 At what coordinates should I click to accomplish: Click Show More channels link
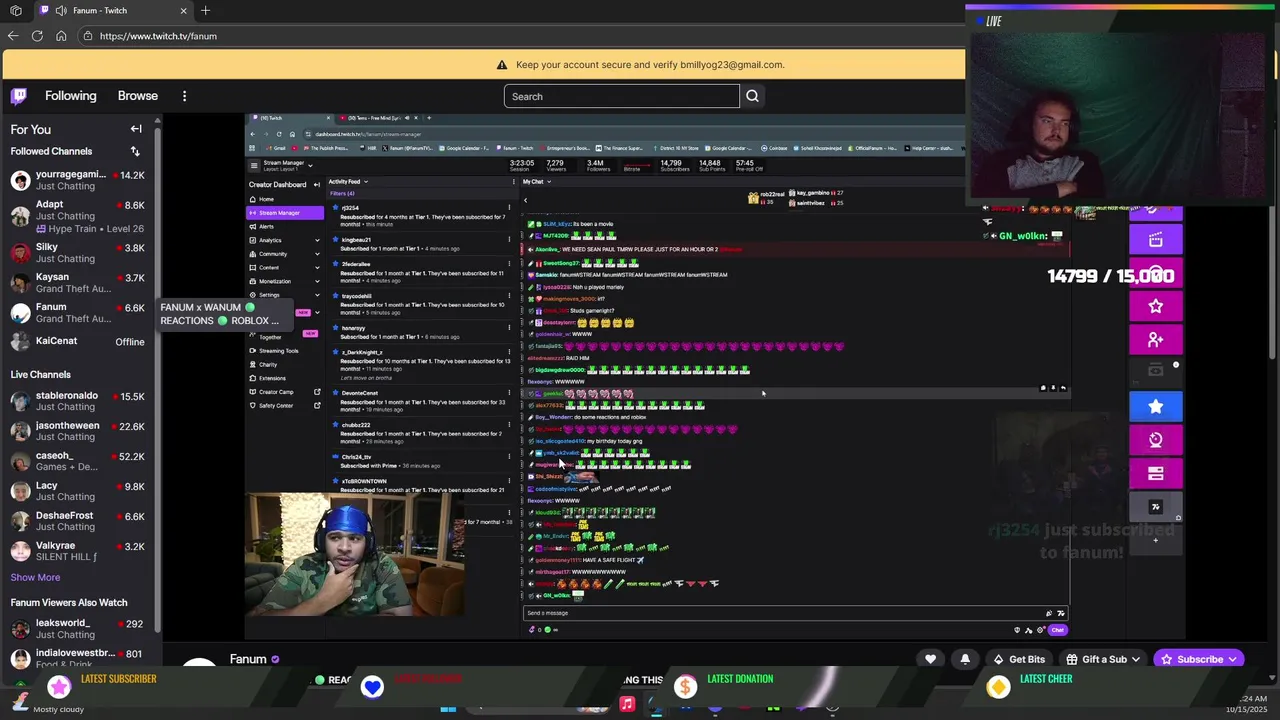(x=35, y=577)
